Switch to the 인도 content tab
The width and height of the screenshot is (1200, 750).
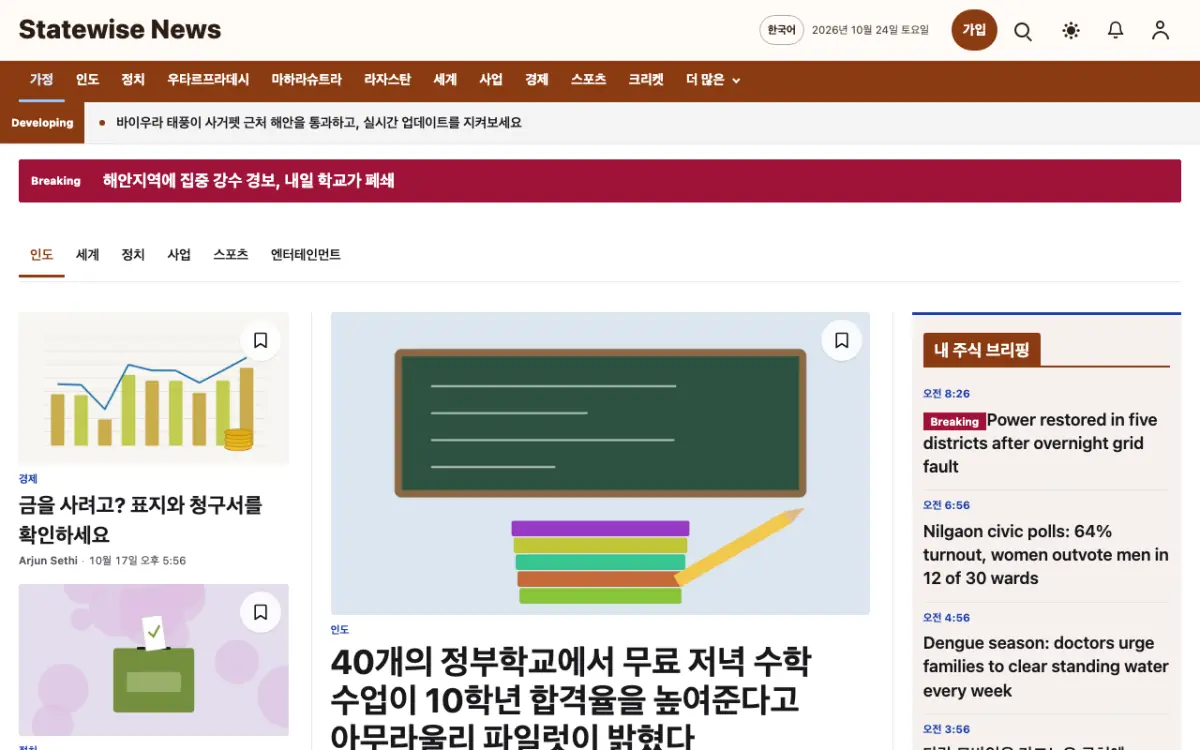coord(42,255)
